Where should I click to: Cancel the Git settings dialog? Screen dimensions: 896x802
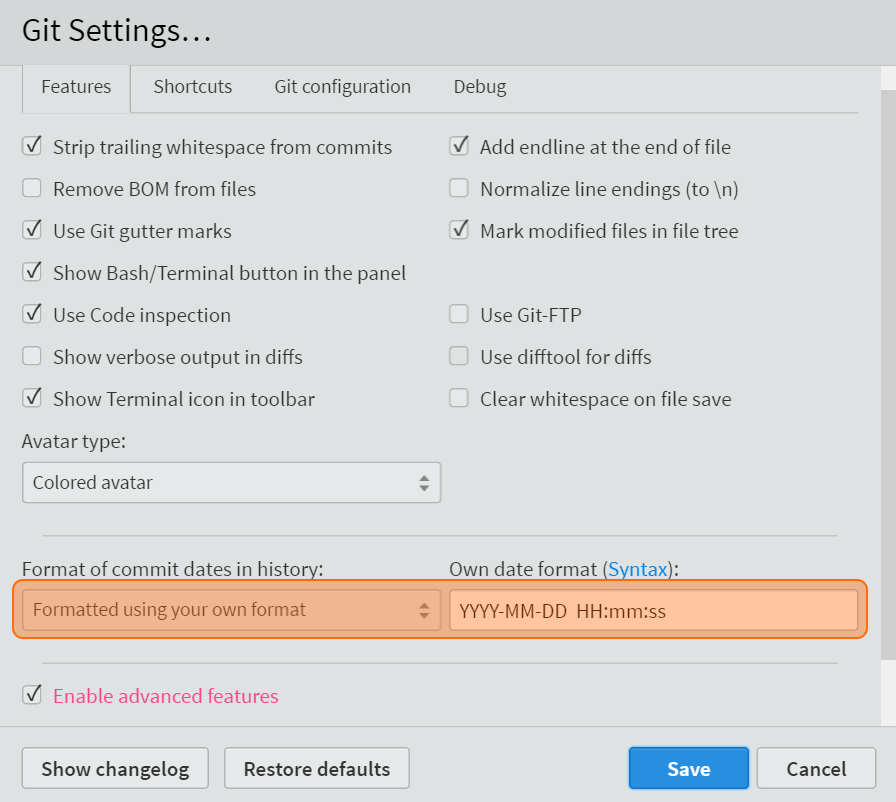(816, 768)
